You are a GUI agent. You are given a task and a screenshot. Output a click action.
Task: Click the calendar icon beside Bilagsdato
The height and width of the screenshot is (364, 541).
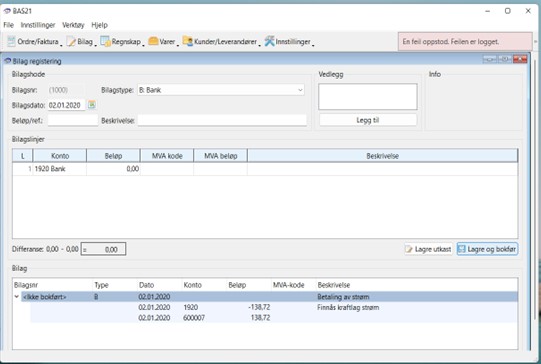[x=92, y=105]
